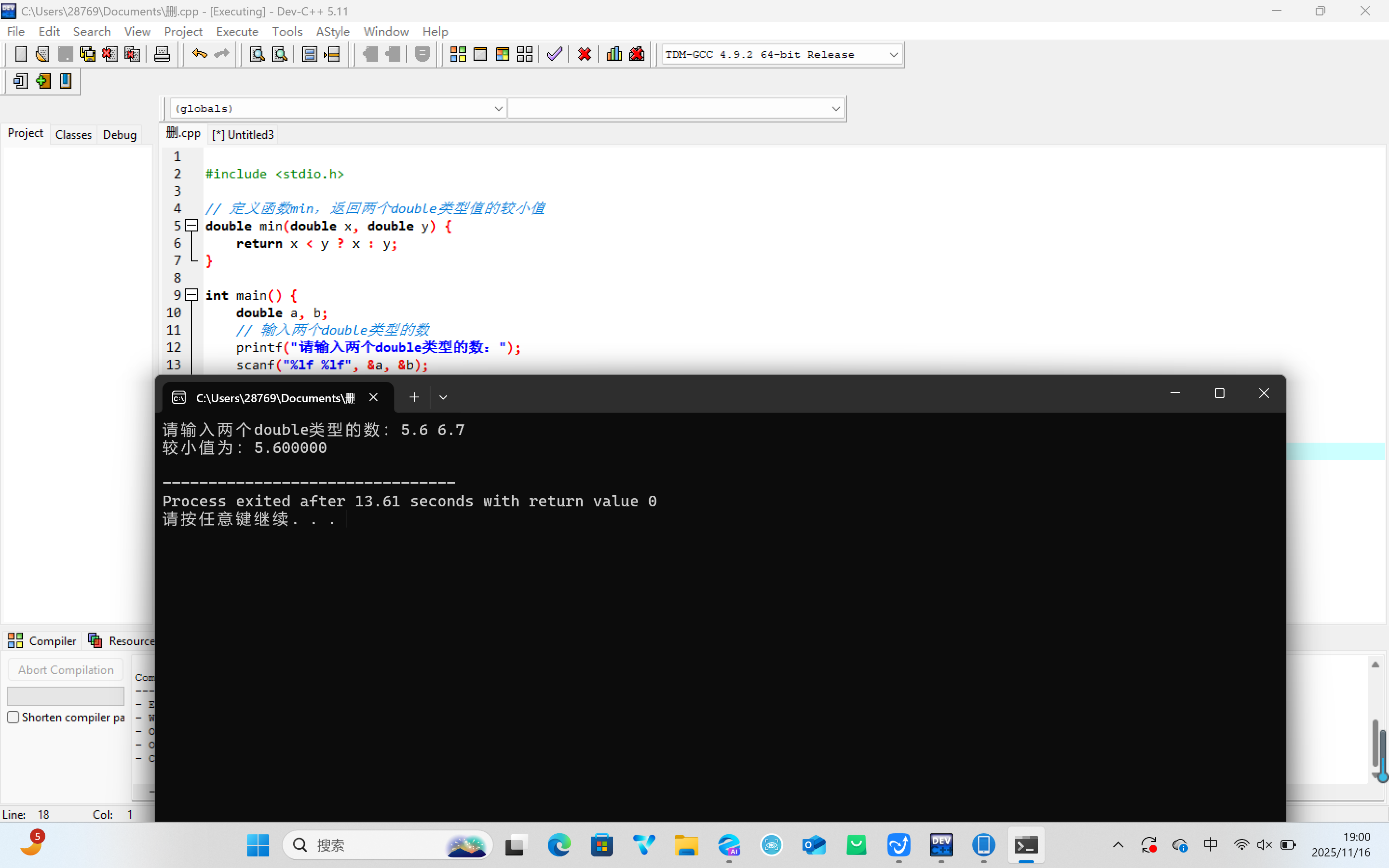
Task: Open the Execute menu
Action: pos(236,31)
